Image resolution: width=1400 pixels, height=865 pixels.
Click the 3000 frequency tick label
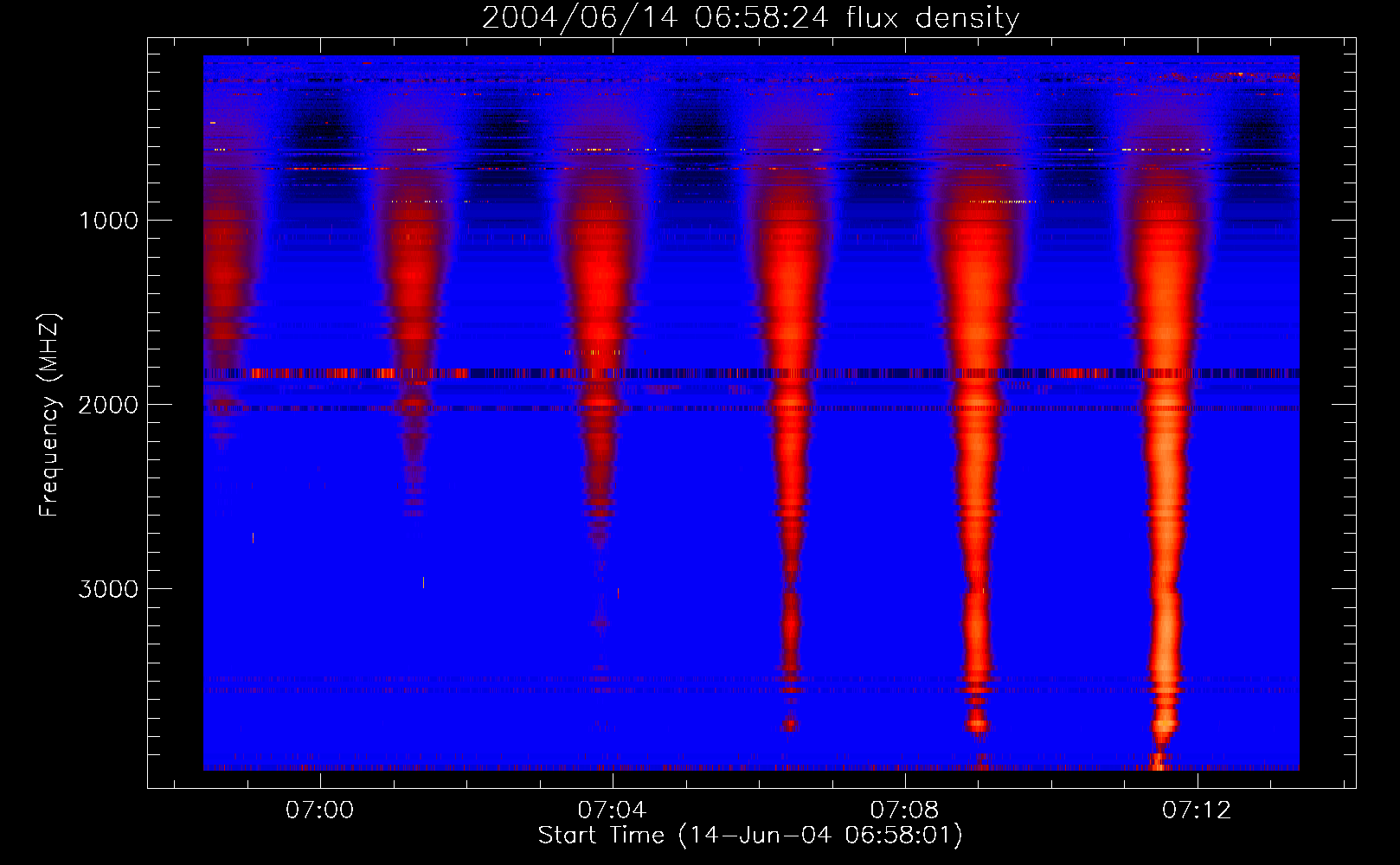tap(108, 589)
